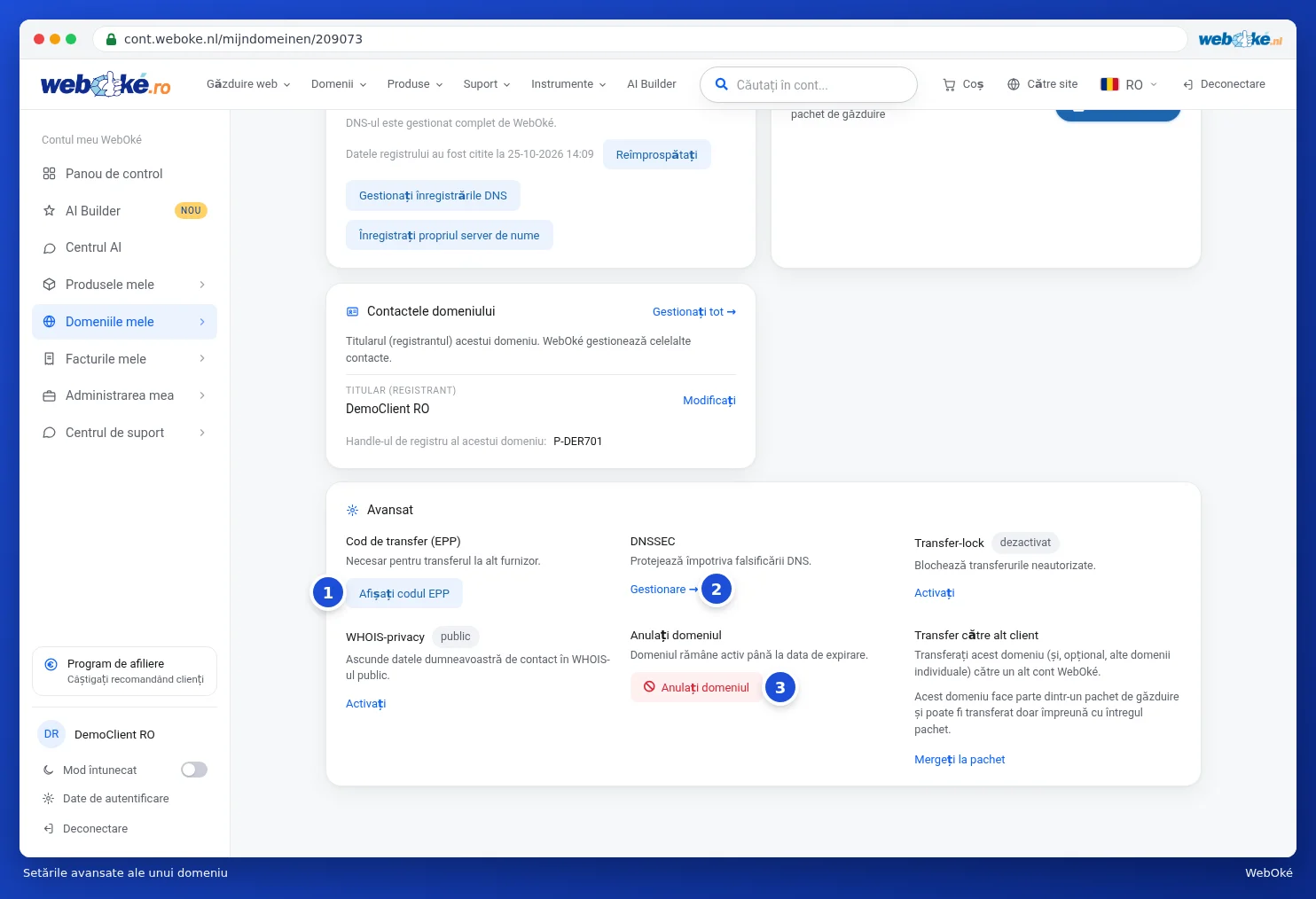Image resolution: width=1316 pixels, height=899 pixels.
Task: Click the star icon next to AI Builder
Action: point(50,211)
